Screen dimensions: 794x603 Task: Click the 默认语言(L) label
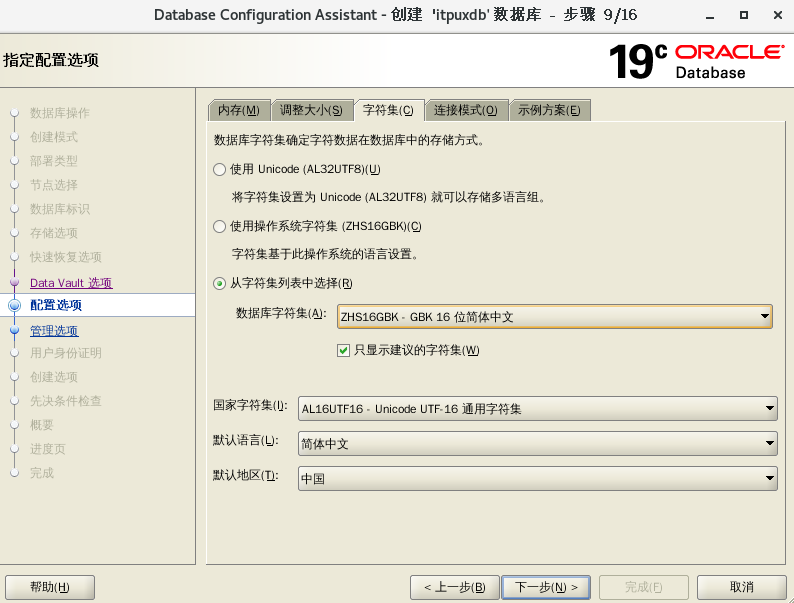pyautogui.click(x=246, y=440)
